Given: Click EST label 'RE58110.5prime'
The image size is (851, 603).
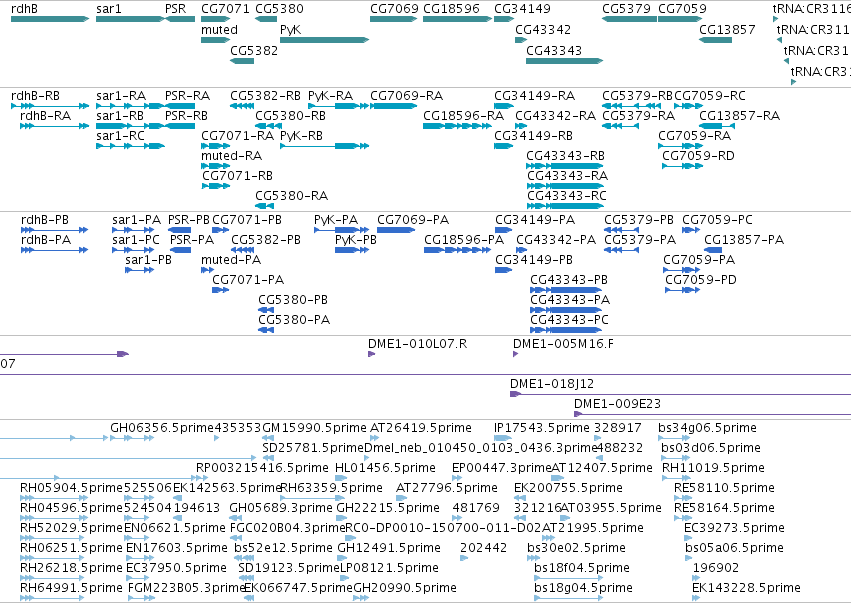Looking at the screenshot, I should point(724,488).
